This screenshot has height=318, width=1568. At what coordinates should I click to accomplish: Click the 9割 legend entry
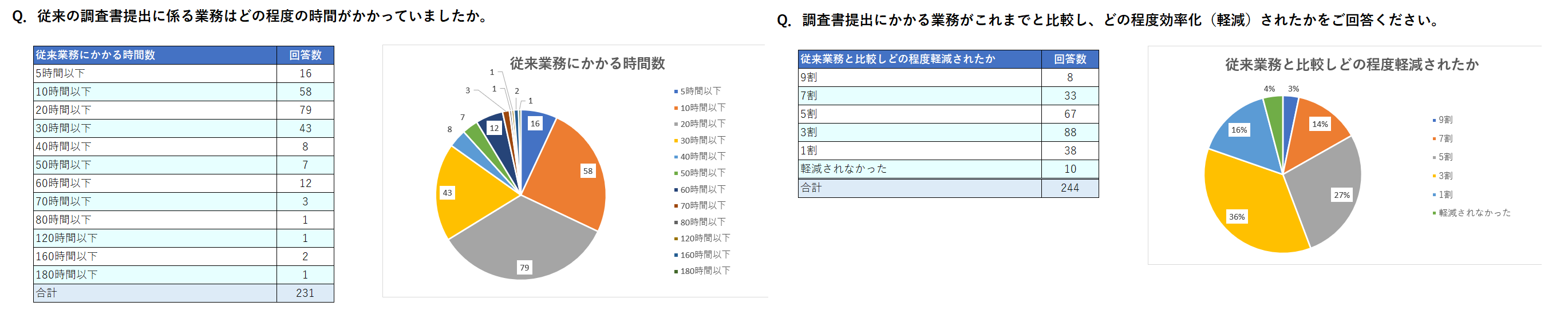point(1445,120)
